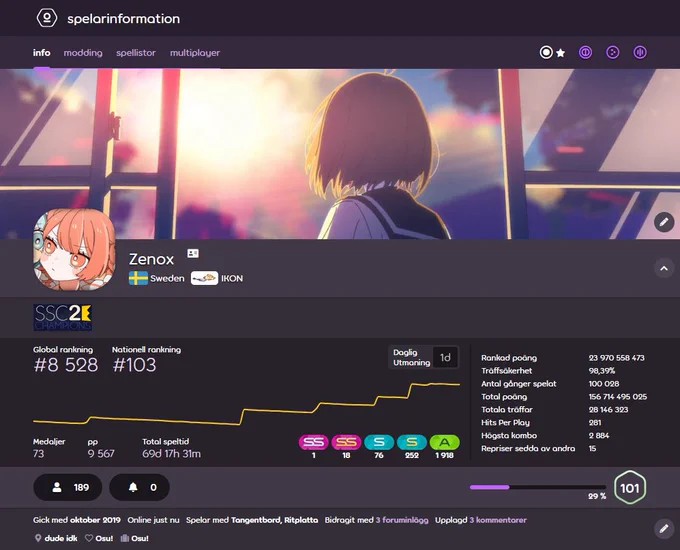The image size is (680, 550).
Task: Select the osu!mania mode icon
Action: [640, 52]
